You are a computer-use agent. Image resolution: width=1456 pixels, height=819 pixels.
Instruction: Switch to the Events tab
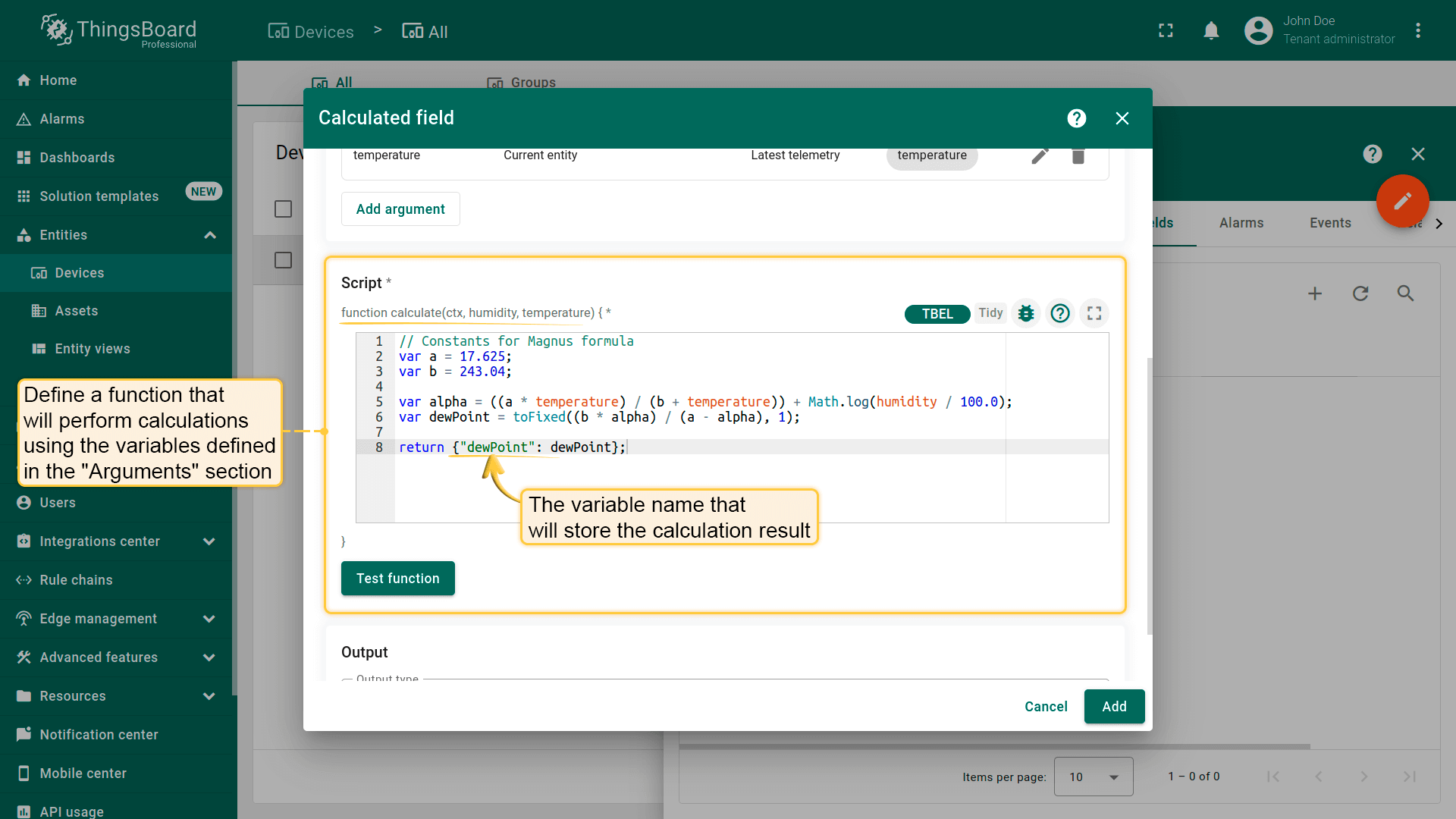click(x=1329, y=223)
